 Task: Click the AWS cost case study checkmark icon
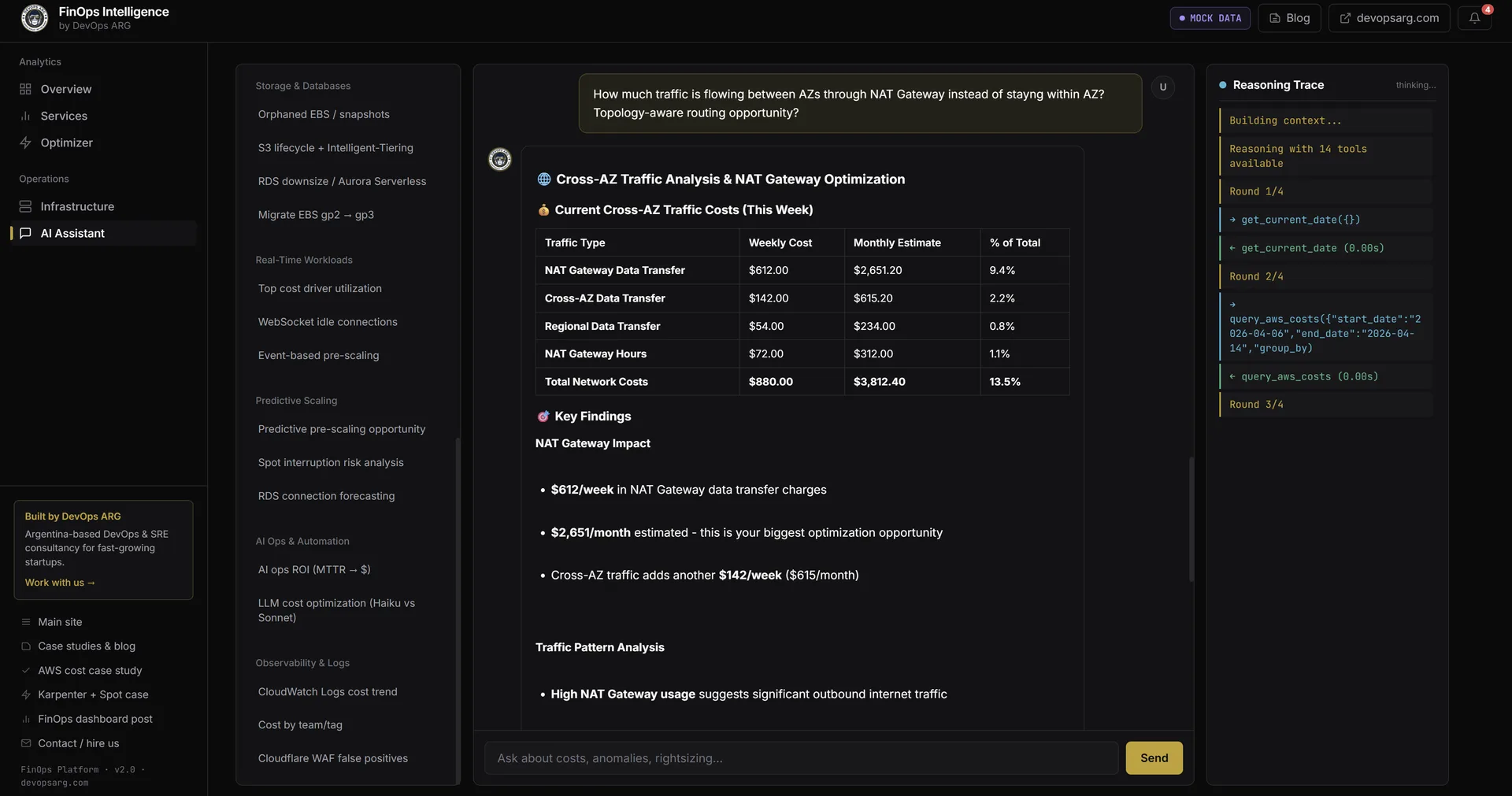coord(26,671)
